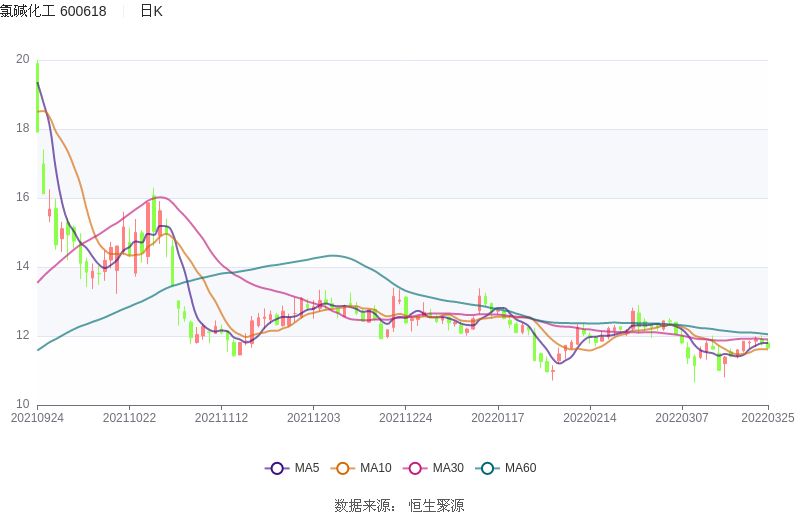800x517 pixels.
Task: Click the tall green candlestick at chart start
Action: (x=37, y=97)
